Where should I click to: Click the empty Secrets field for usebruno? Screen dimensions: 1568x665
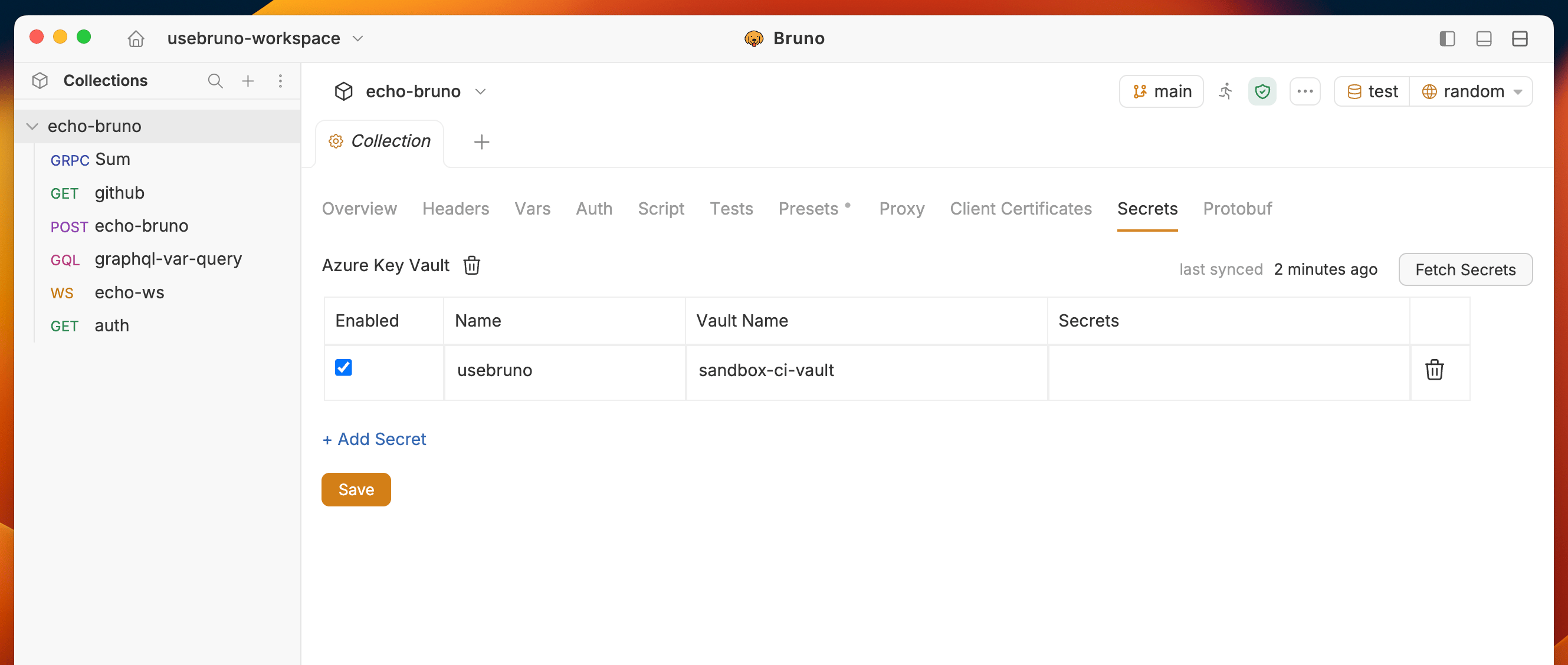(1229, 373)
